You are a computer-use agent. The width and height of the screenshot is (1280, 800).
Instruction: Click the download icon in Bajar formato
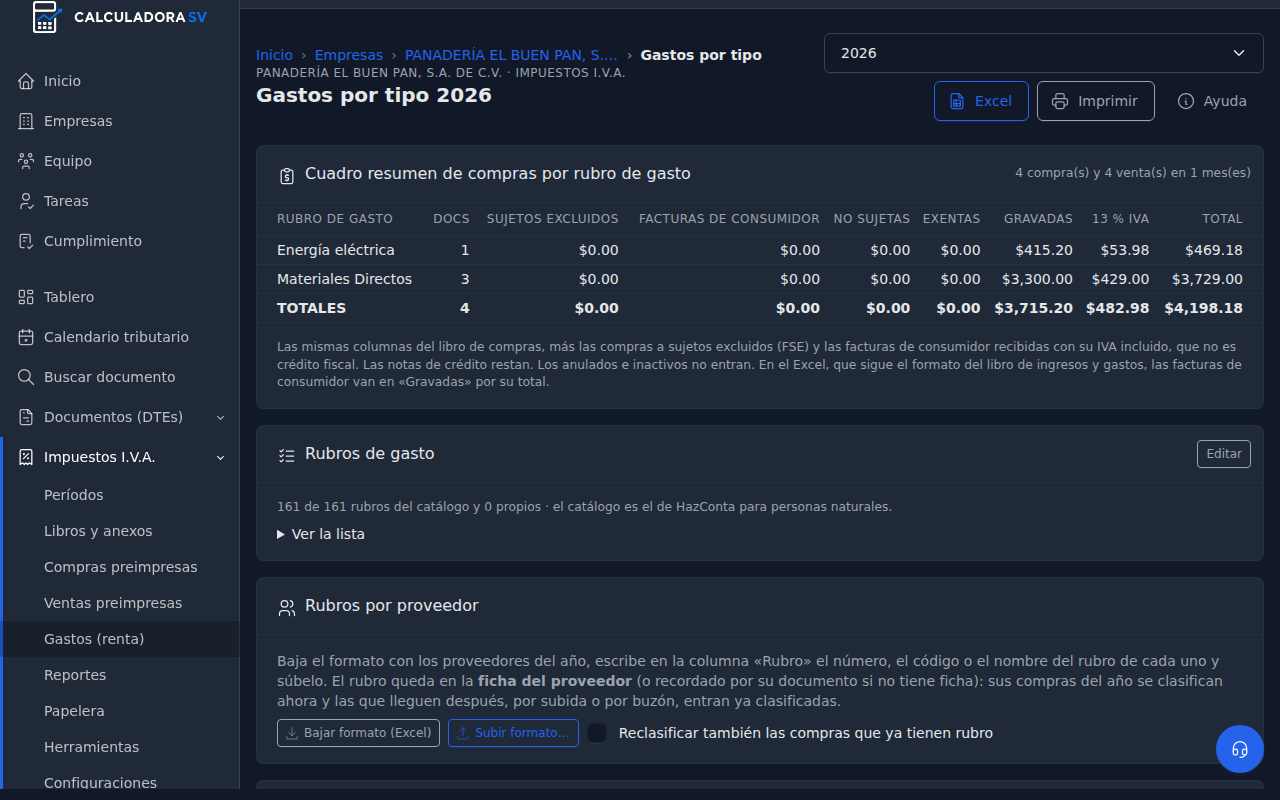[292, 733]
